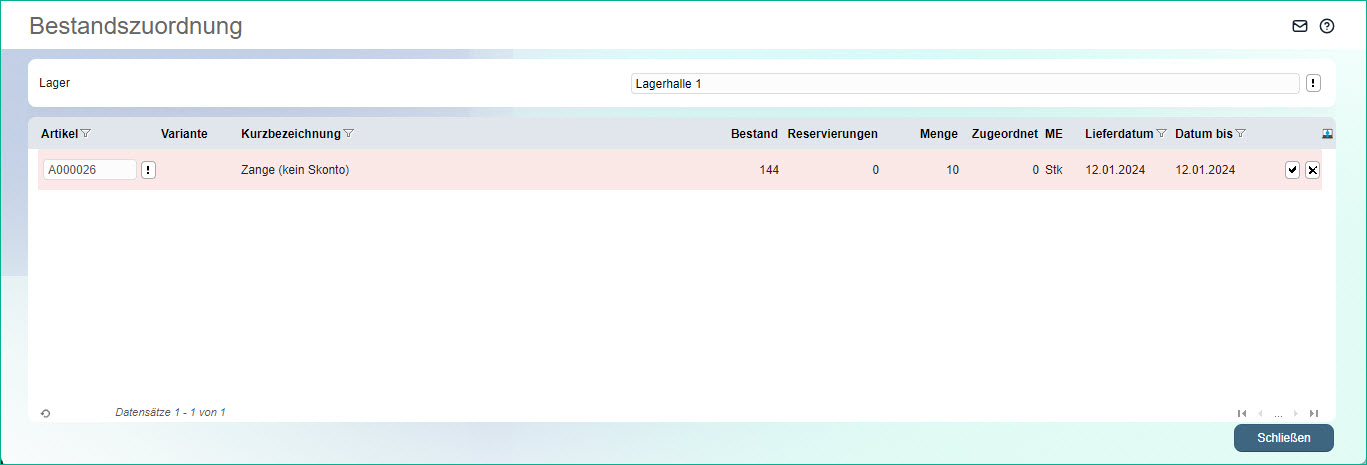1367x465 pixels.
Task: Filter the Artikel column
Action: point(85,134)
